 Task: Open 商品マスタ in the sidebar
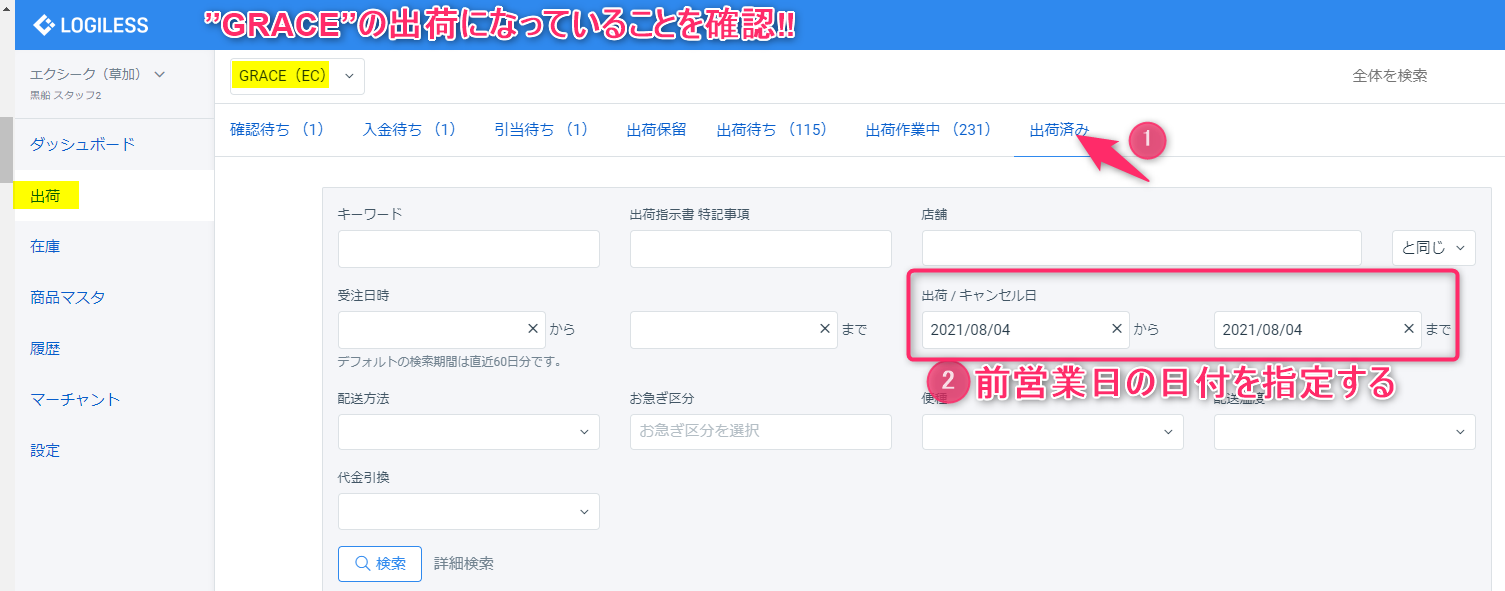(x=68, y=297)
